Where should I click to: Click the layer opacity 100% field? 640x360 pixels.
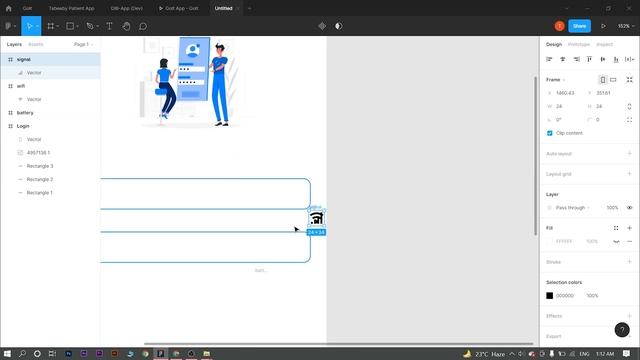coord(612,208)
